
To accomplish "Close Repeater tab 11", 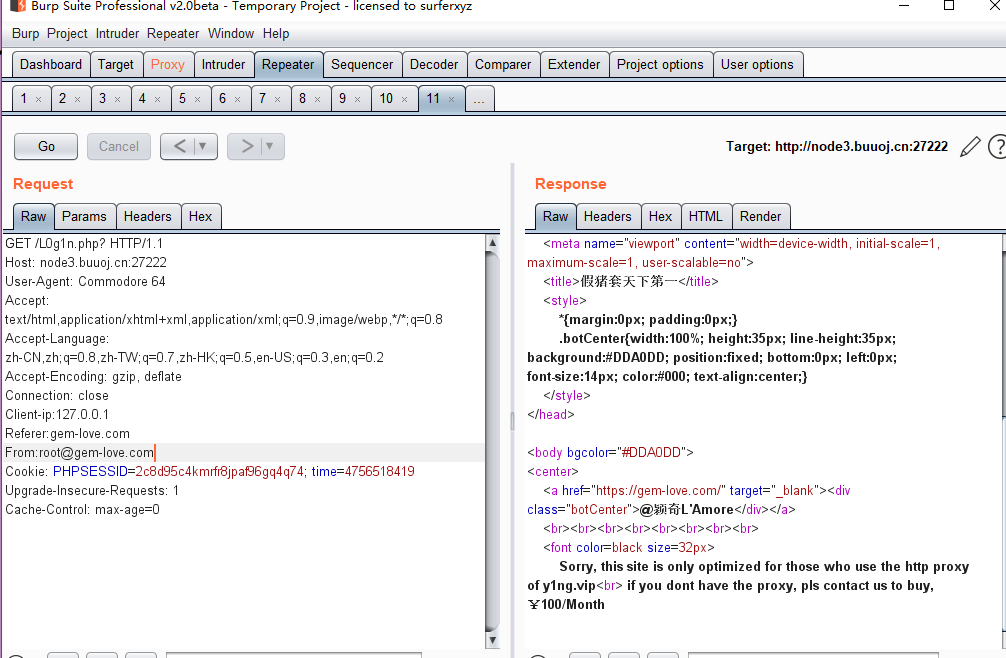I will point(452,99).
